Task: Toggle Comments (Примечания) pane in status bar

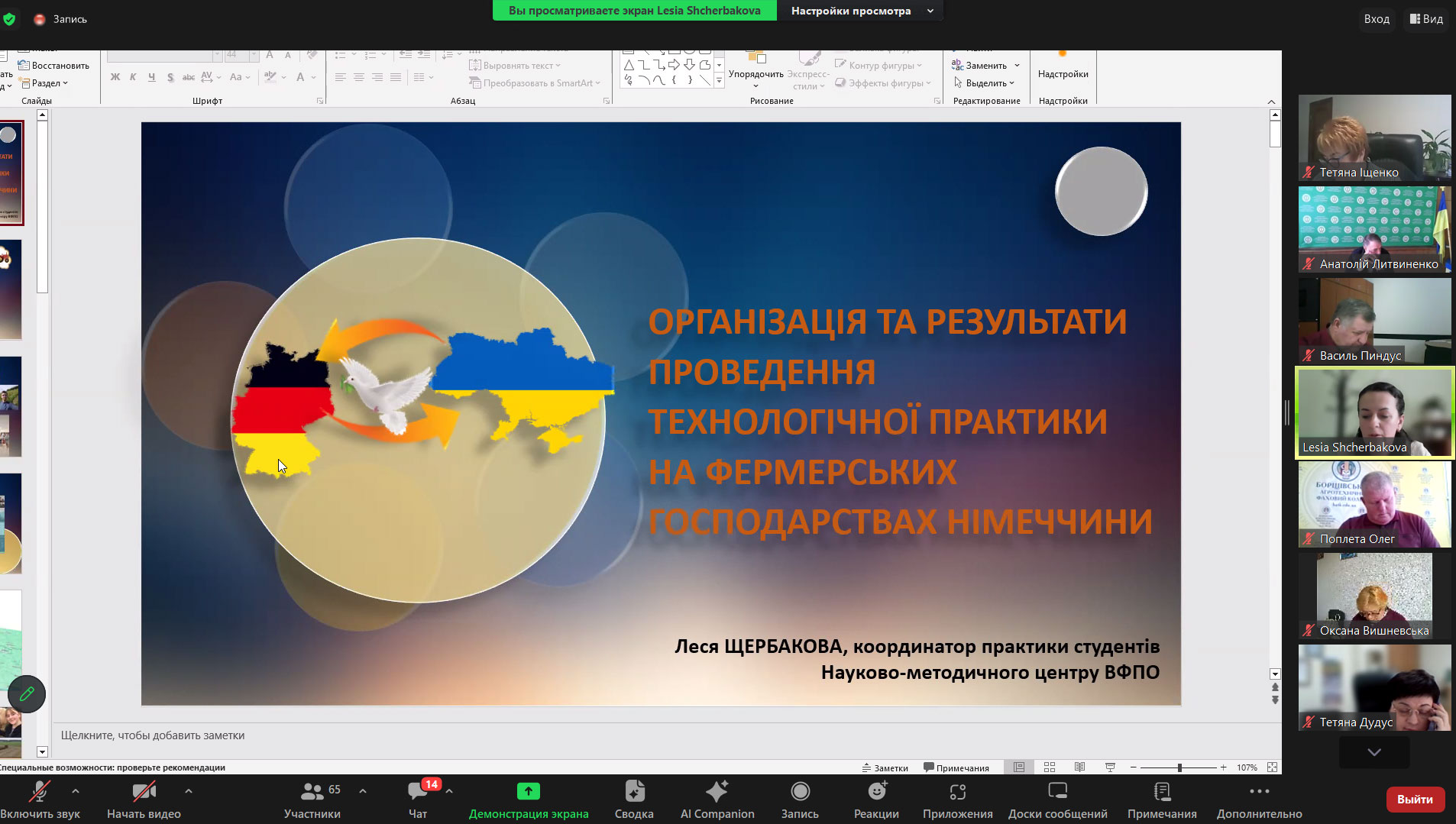Action: (956, 767)
